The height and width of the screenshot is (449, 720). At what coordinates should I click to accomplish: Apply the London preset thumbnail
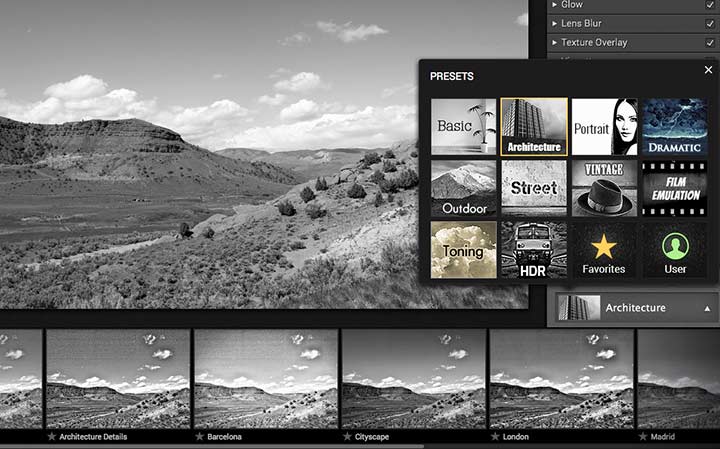point(562,379)
